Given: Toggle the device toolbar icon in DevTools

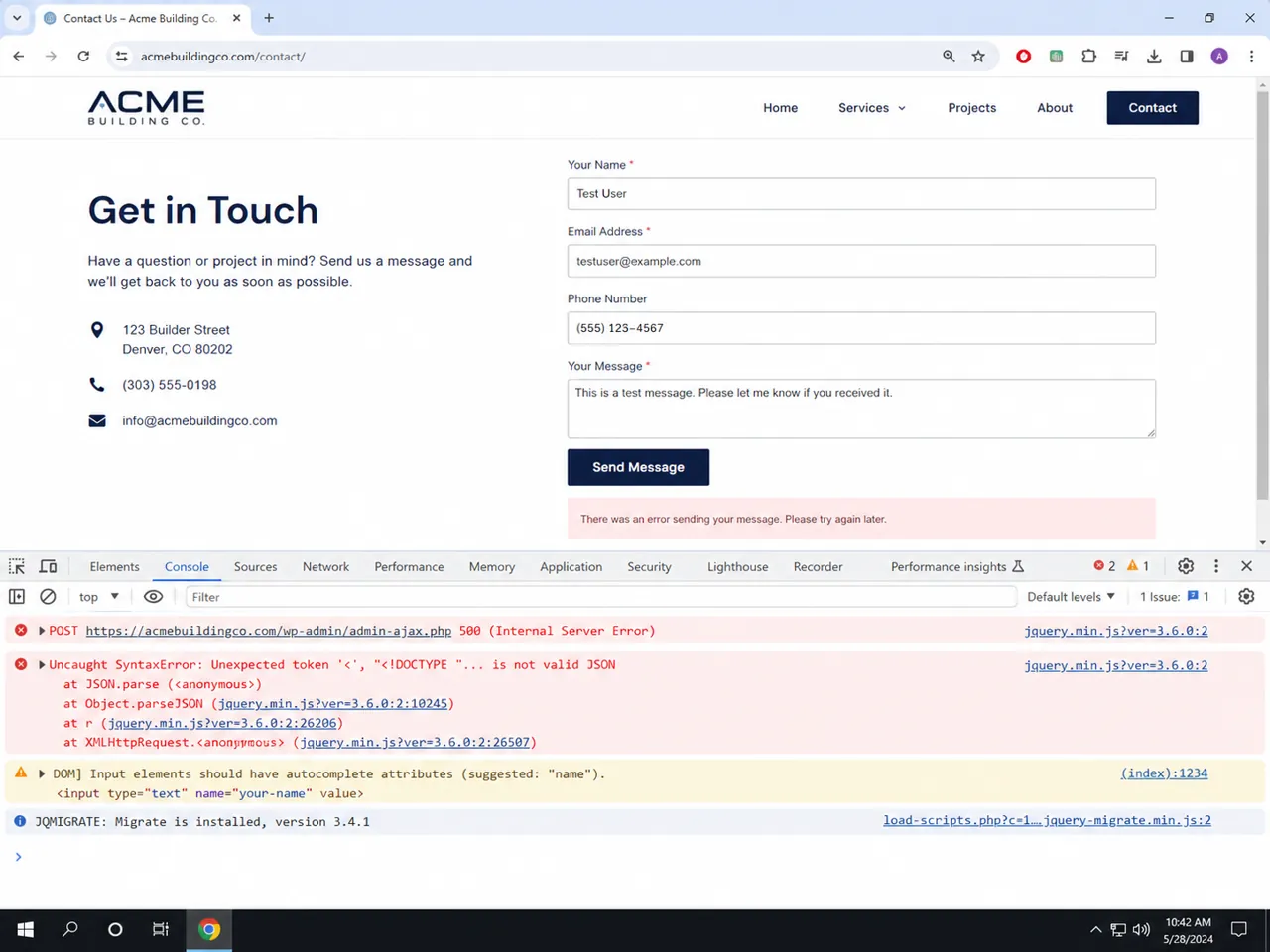Looking at the screenshot, I should point(48,566).
